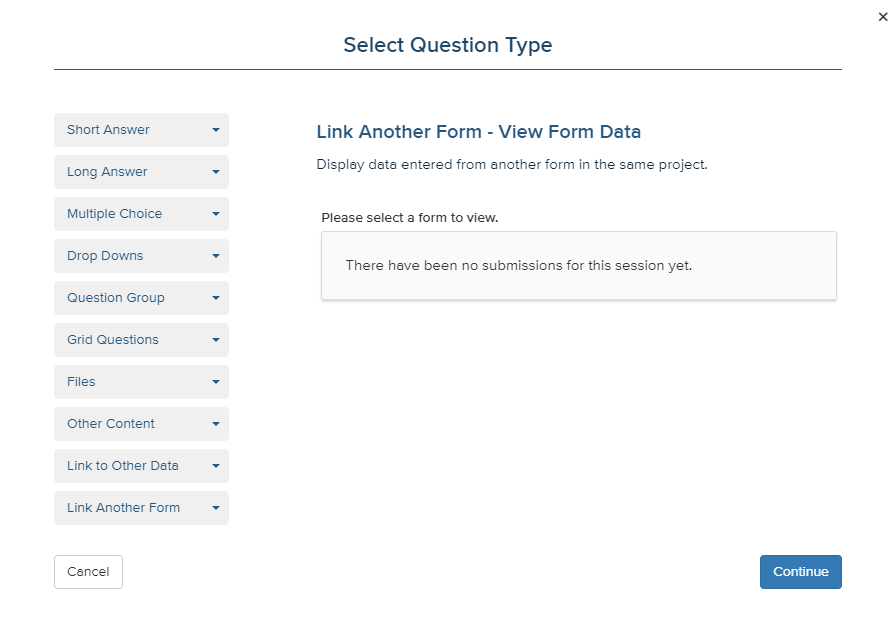Viewport: 895px width, 623px height.
Task: Continue with the selected question type
Action: coord(800,572)
